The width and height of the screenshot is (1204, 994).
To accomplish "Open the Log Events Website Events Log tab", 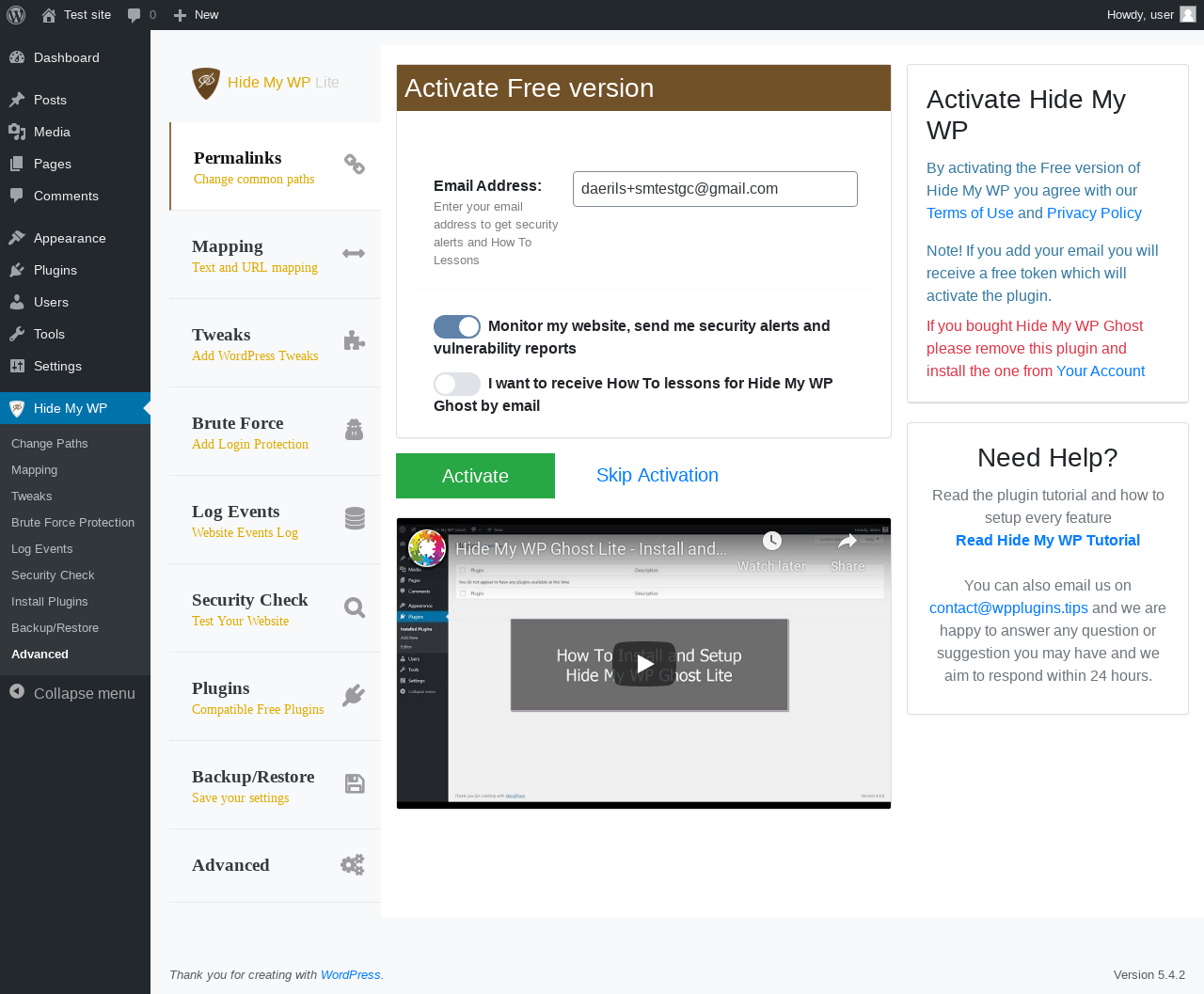I will point(276,520).
